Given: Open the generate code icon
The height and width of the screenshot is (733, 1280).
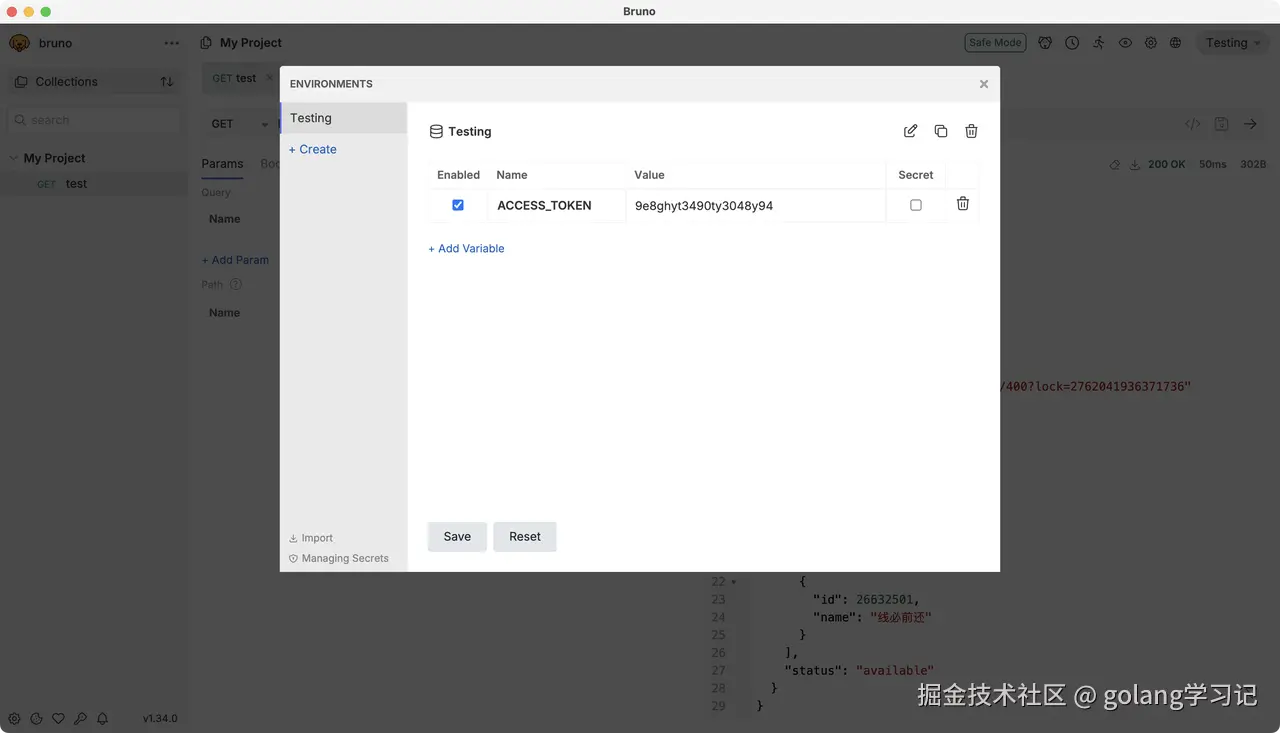Looking at the screenshot, I should tap(1193, 124).
